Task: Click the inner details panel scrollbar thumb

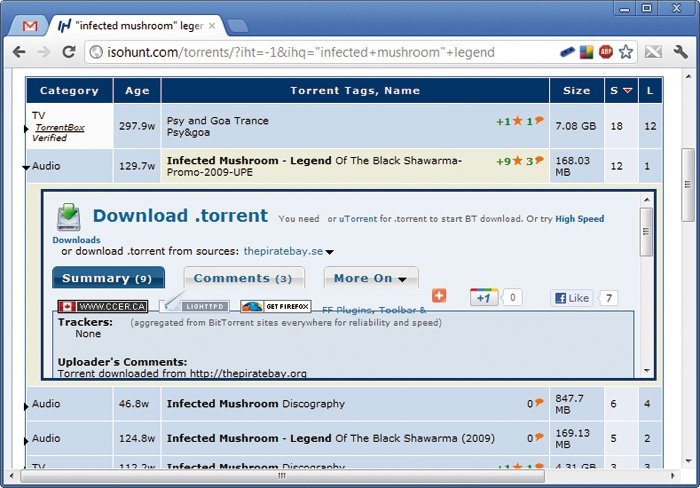Action: click(646, 231)
